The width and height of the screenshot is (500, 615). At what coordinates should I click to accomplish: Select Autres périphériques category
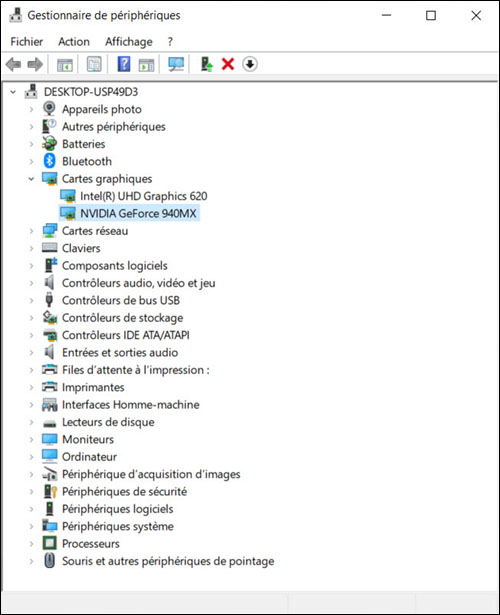click(x=114, y=127)
